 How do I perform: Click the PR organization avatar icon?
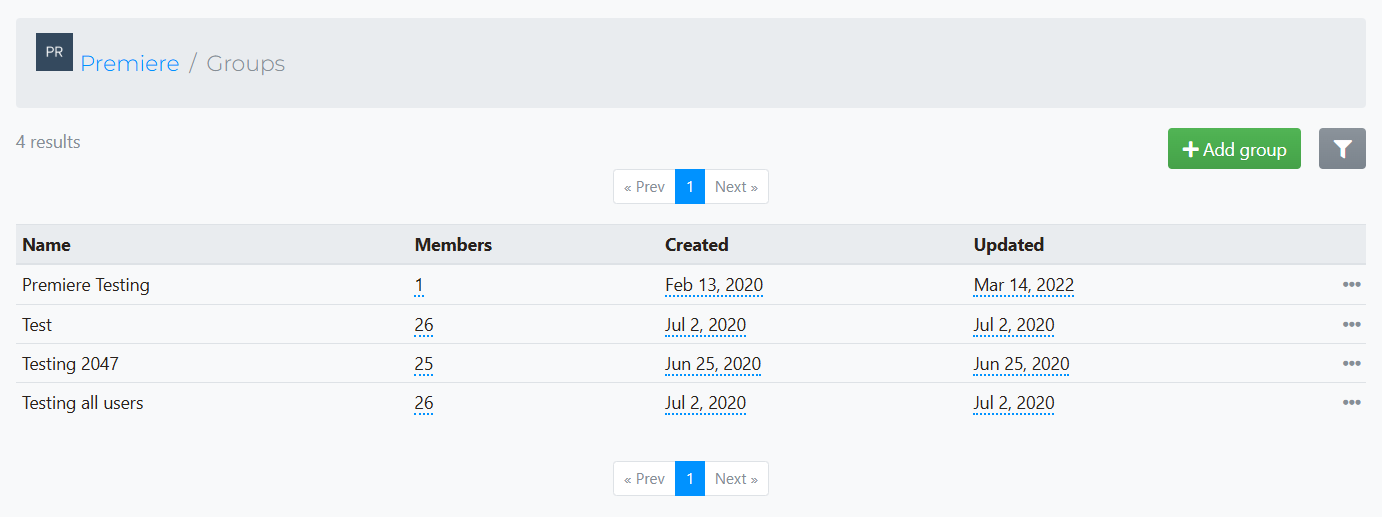click(x=54, y=52)
